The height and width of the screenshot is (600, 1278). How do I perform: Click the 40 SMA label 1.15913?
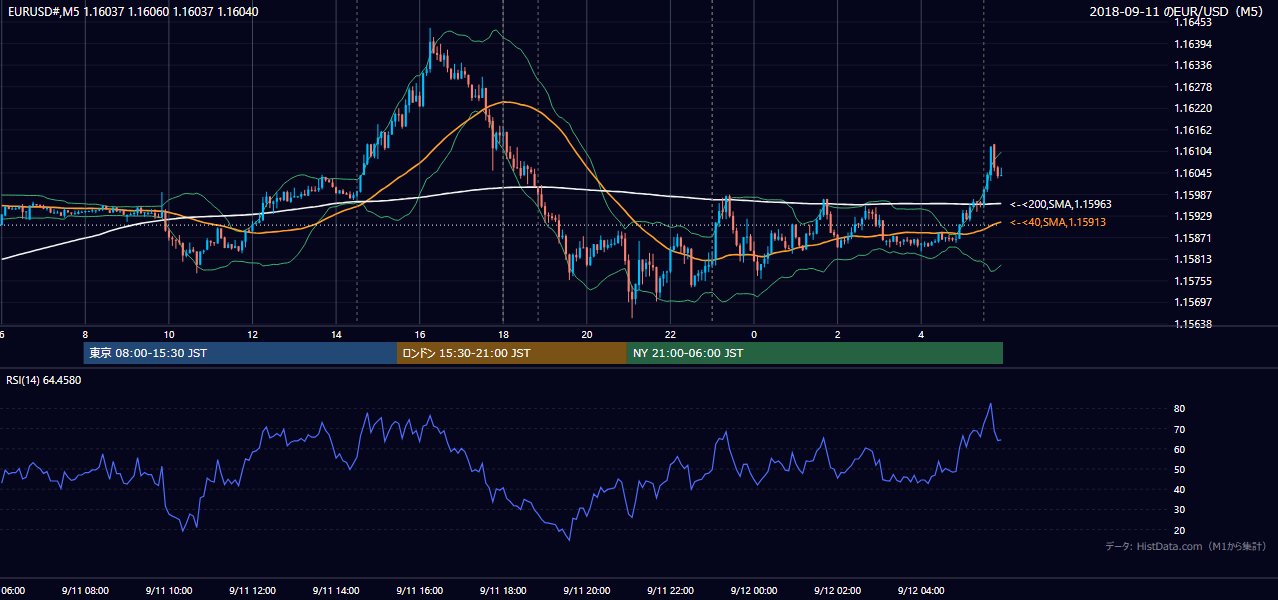(1058, 222)
